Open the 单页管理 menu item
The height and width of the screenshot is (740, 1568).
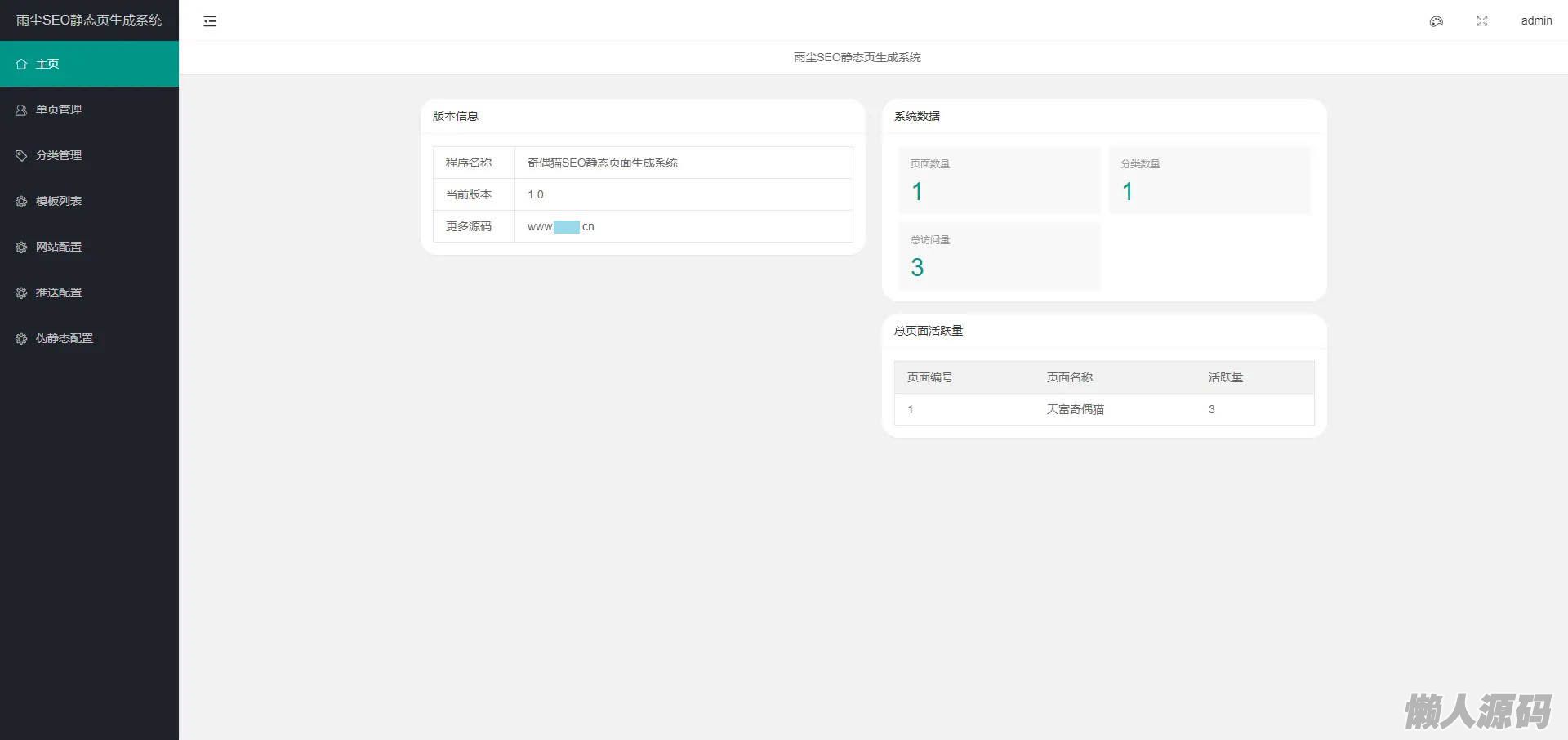(59, 109)
